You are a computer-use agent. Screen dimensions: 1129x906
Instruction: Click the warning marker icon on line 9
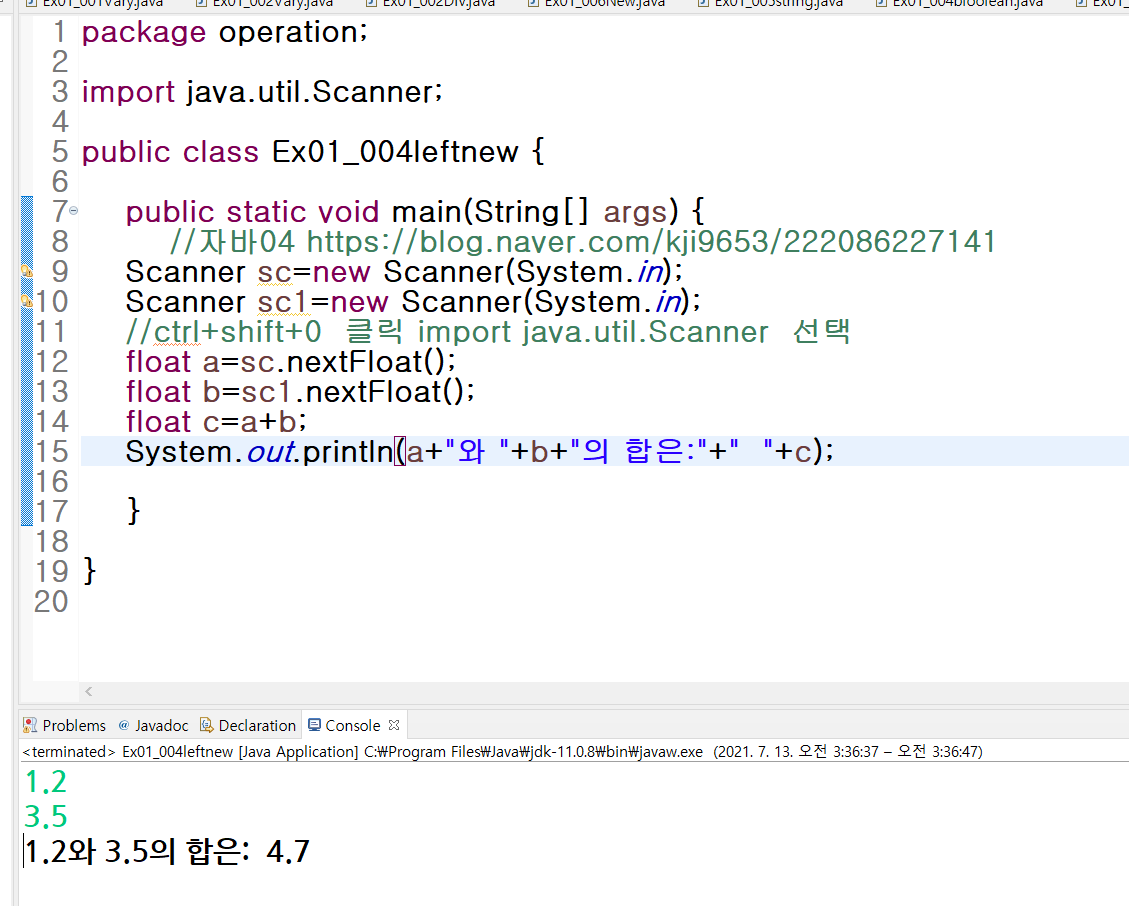[x=27, y=272]
